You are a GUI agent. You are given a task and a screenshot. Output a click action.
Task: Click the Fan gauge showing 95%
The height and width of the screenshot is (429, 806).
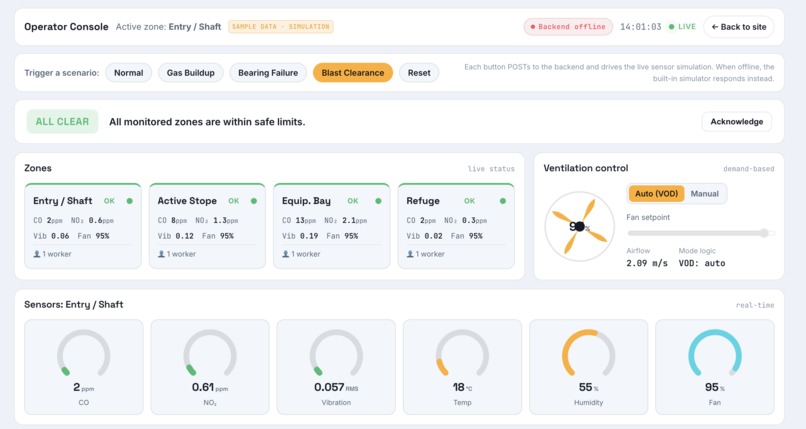715,367
